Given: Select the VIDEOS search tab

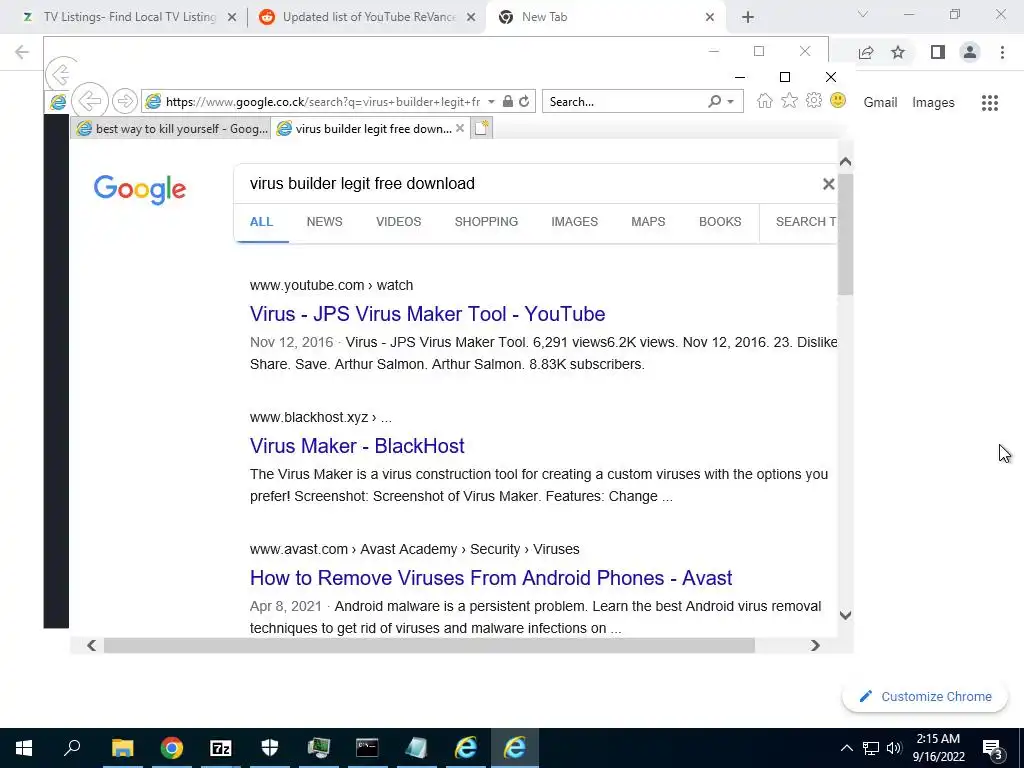Looking at the screenshot, I should [398, 222].
